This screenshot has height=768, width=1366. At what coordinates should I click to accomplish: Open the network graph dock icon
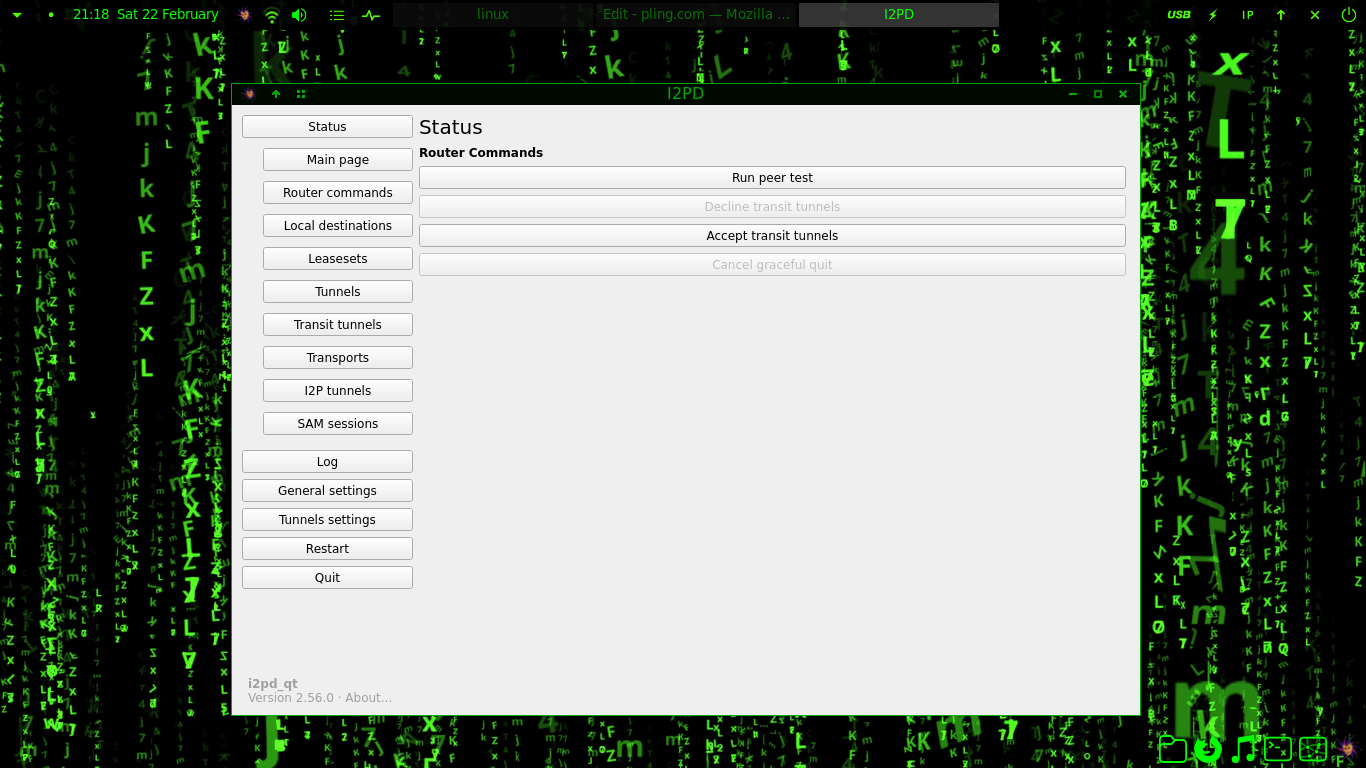1313,749
